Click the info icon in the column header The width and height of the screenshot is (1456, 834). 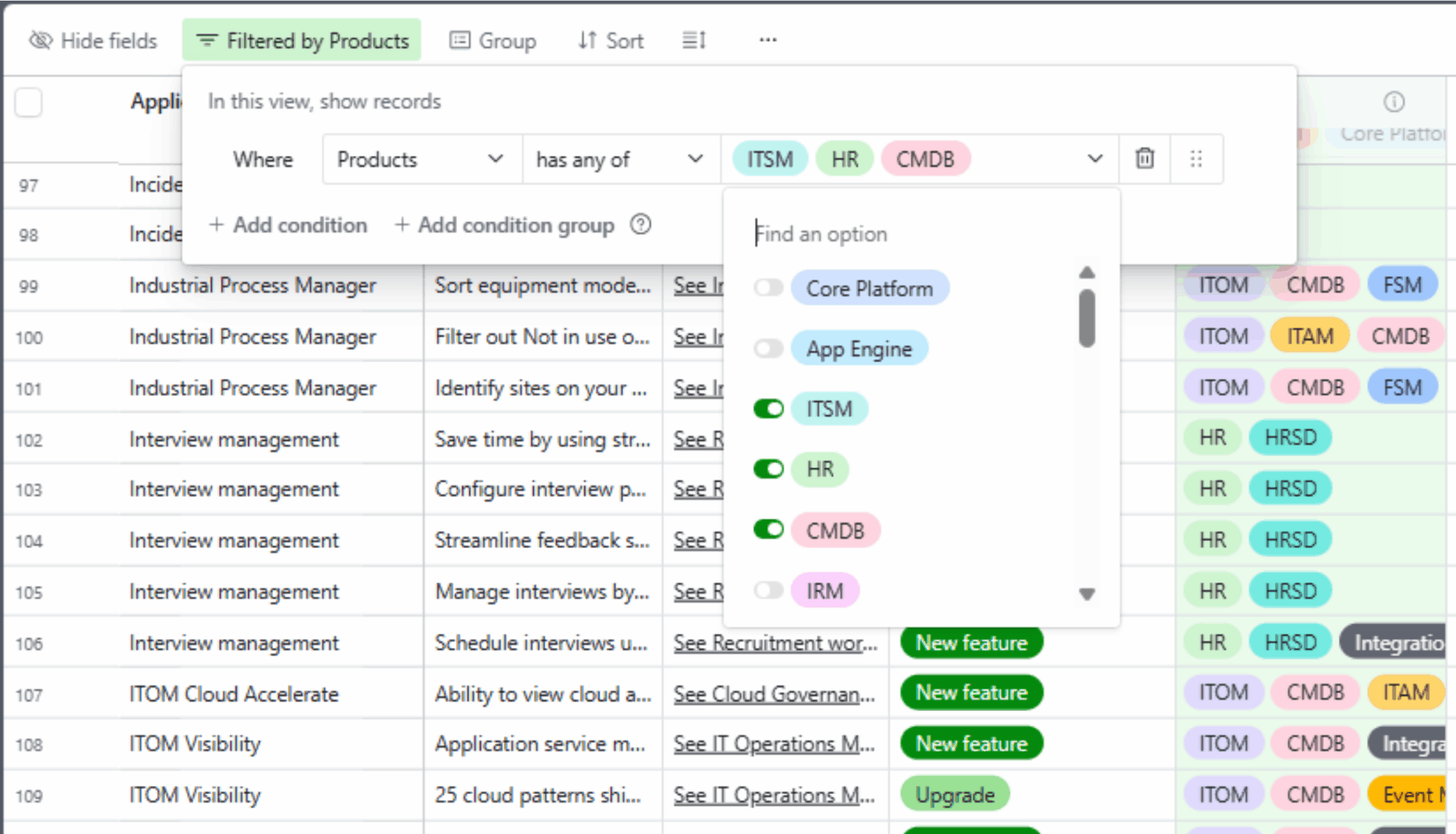1394,102
